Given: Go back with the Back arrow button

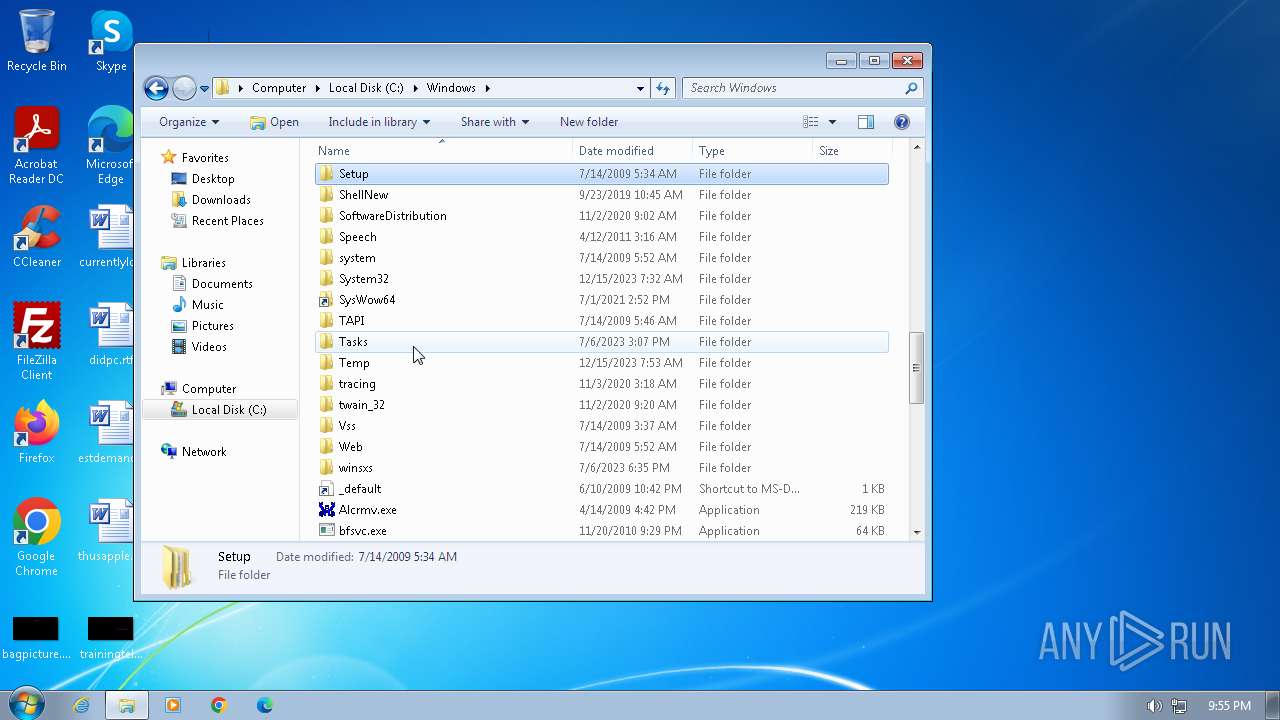Looking at the screenshot, I should (x=156, y=88).
